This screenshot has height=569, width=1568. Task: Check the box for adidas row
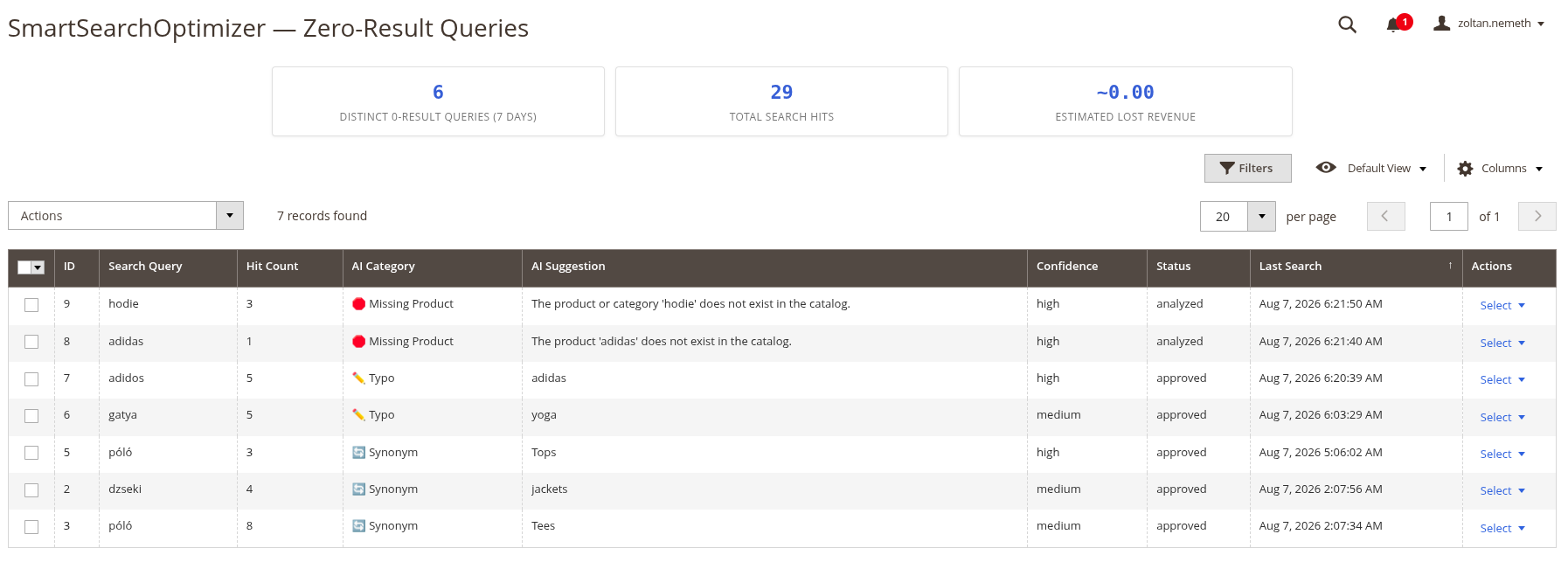point(31,342)
